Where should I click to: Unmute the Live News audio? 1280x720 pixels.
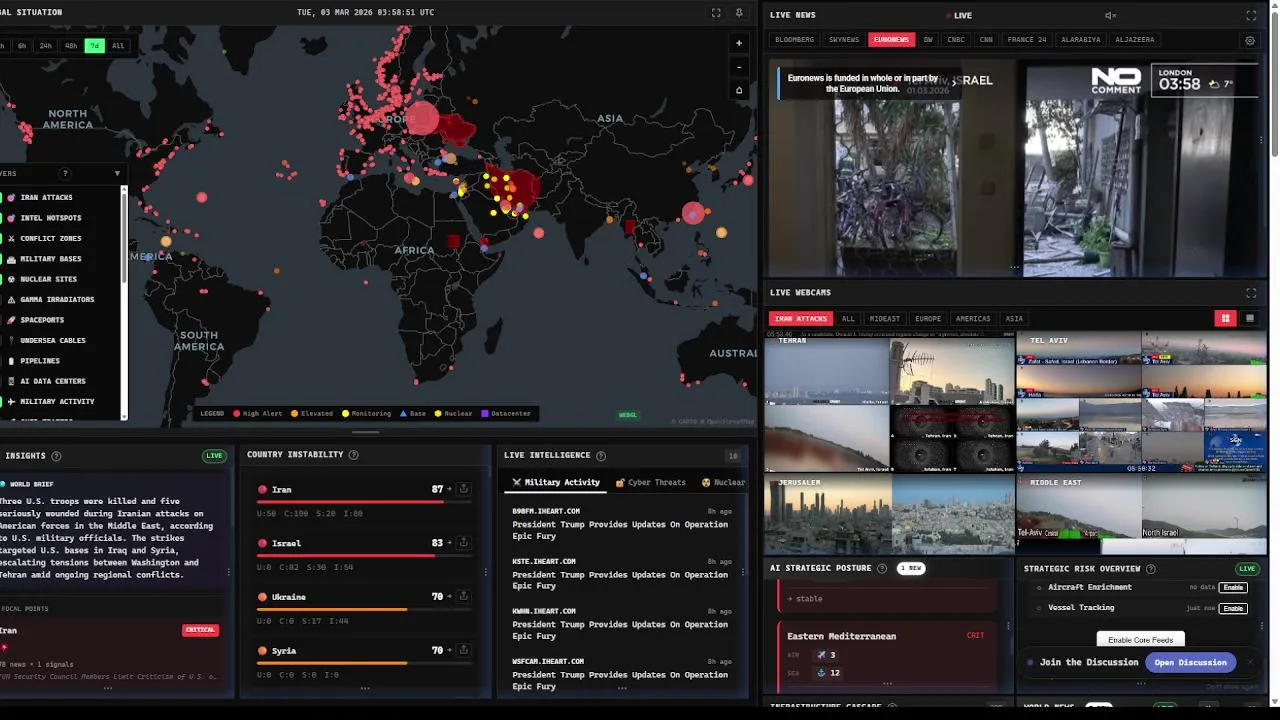(x=1110, y=15)
